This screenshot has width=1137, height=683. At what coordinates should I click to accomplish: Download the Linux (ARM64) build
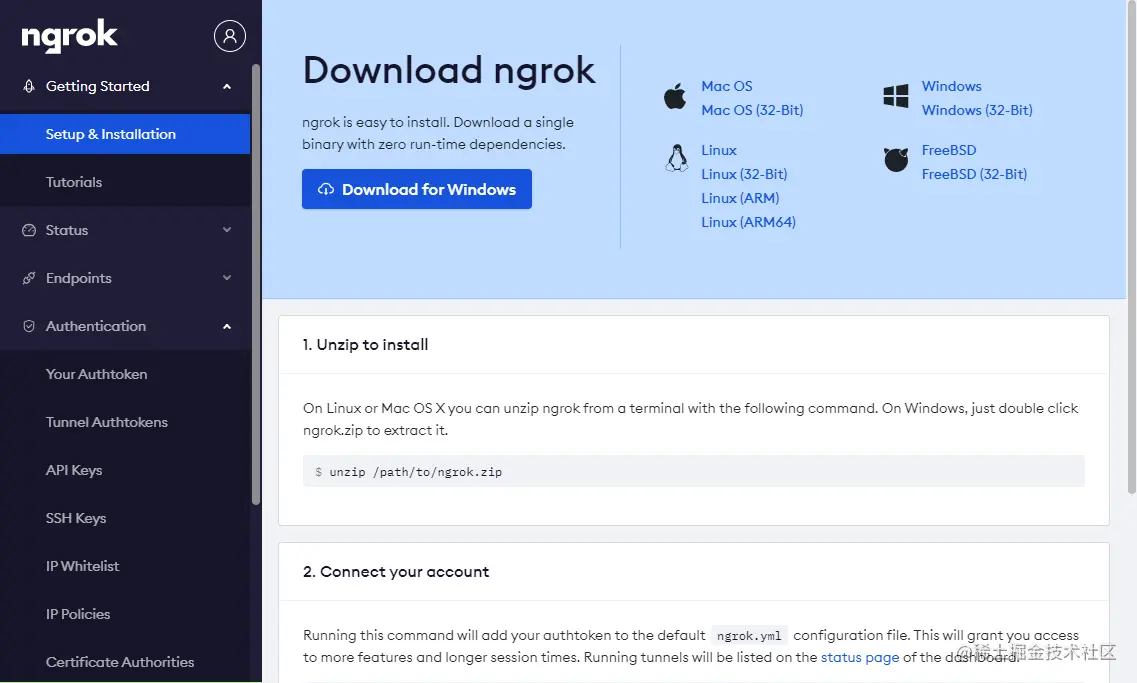[x=748, y=222]
